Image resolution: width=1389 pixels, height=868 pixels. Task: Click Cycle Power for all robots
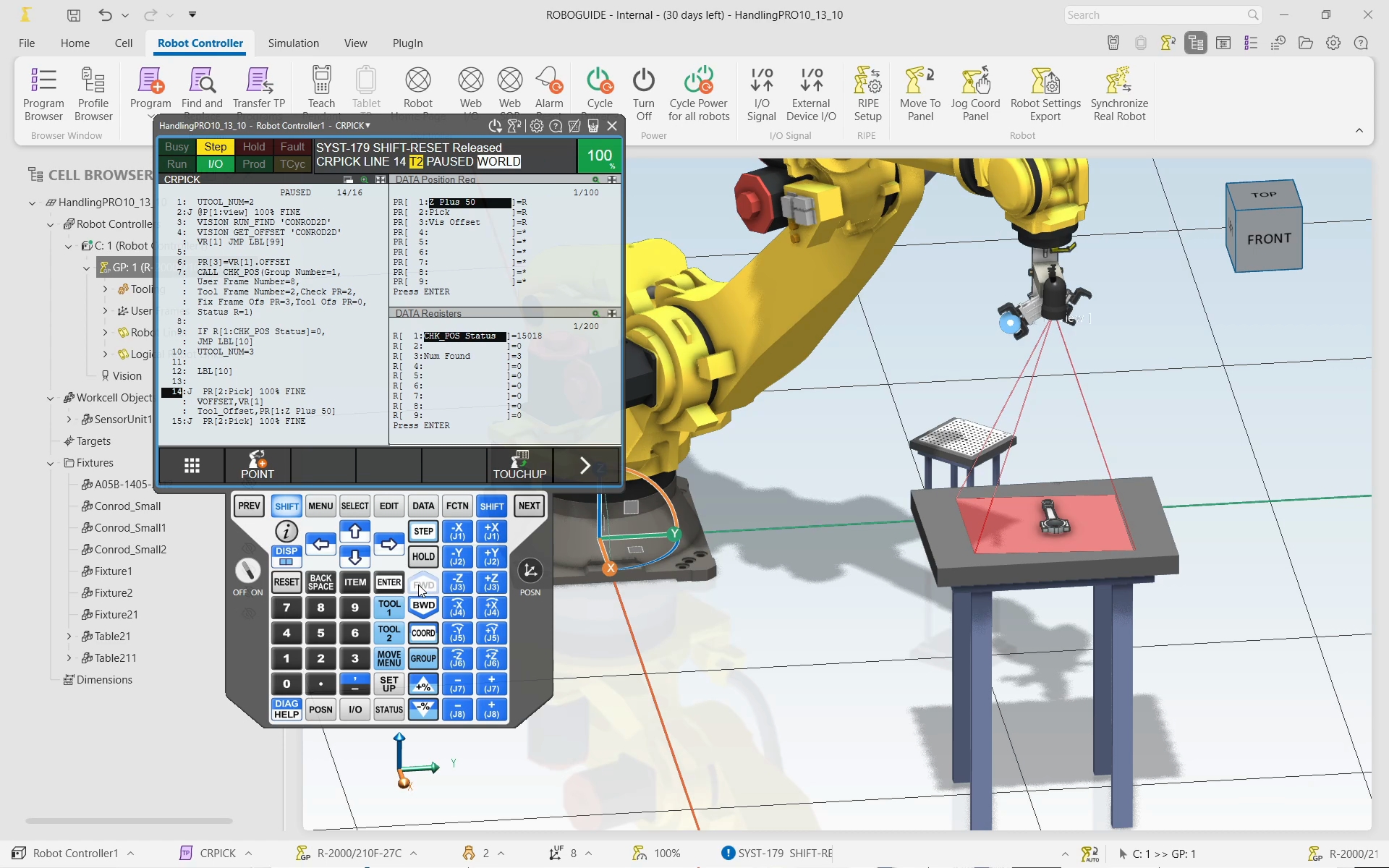click(699, 93)
